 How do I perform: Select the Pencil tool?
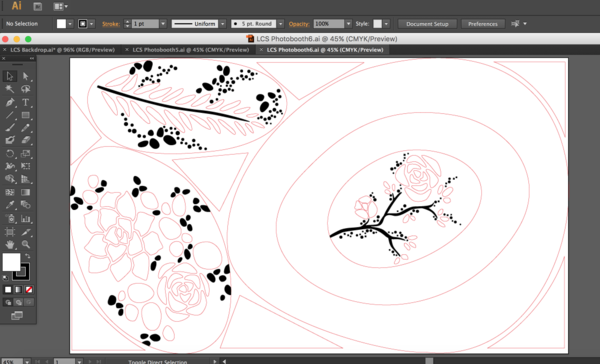point(26,127)
